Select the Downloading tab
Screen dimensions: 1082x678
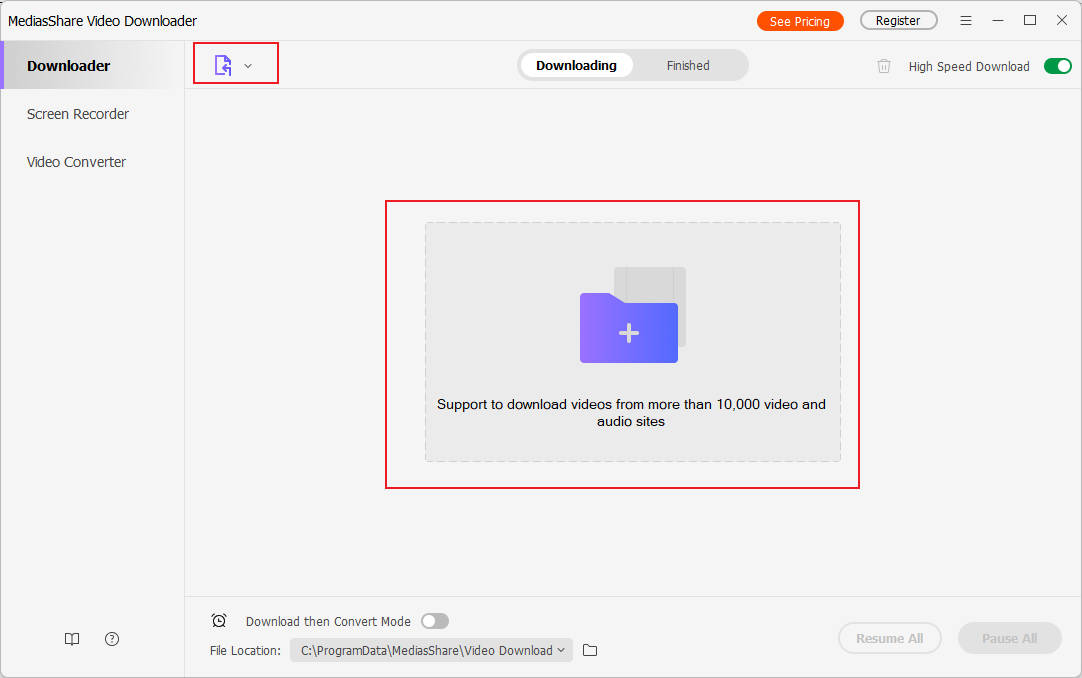click(576, 65)
